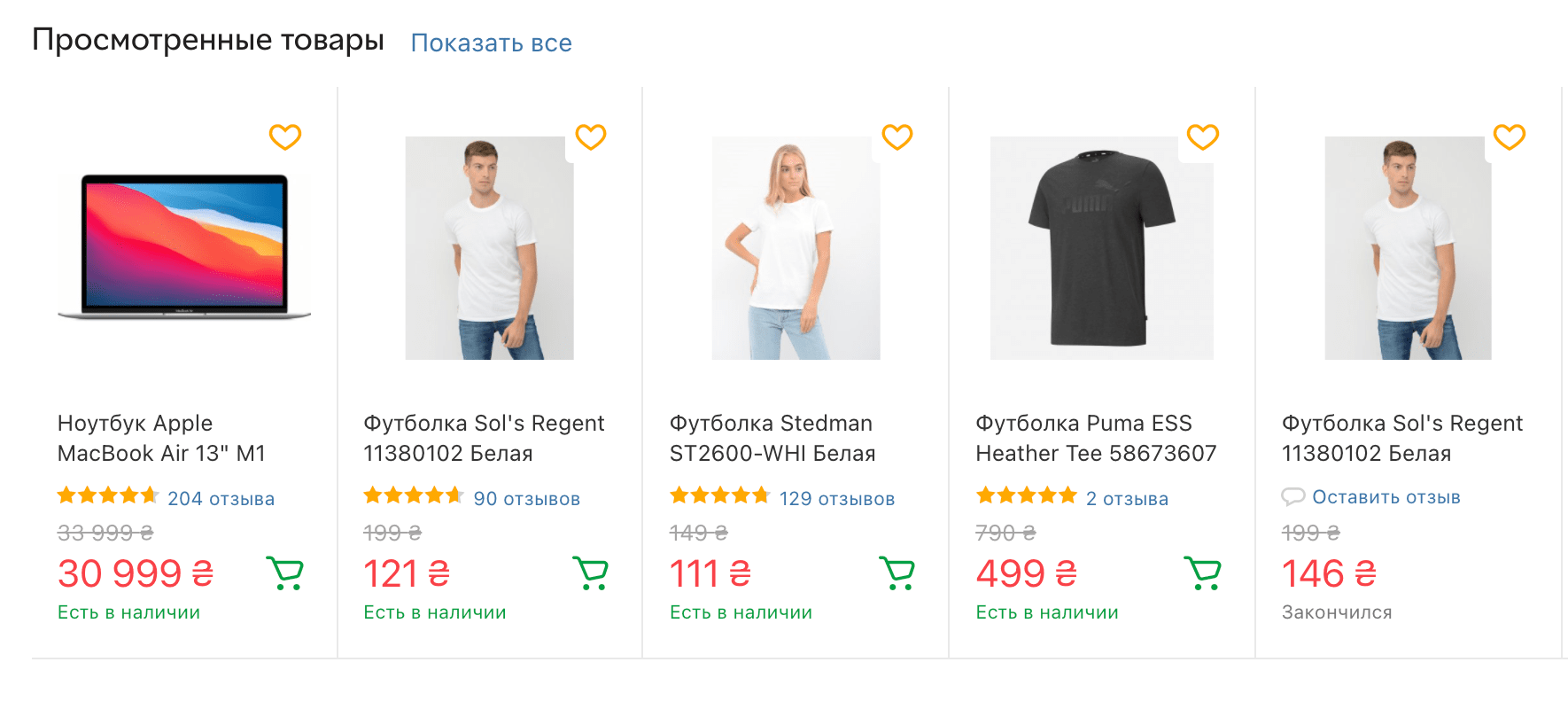Toggle wishlist heart on out-of-stock Sol's Regent shirt
1568x709 pixels.
(x=1510, y=137)
